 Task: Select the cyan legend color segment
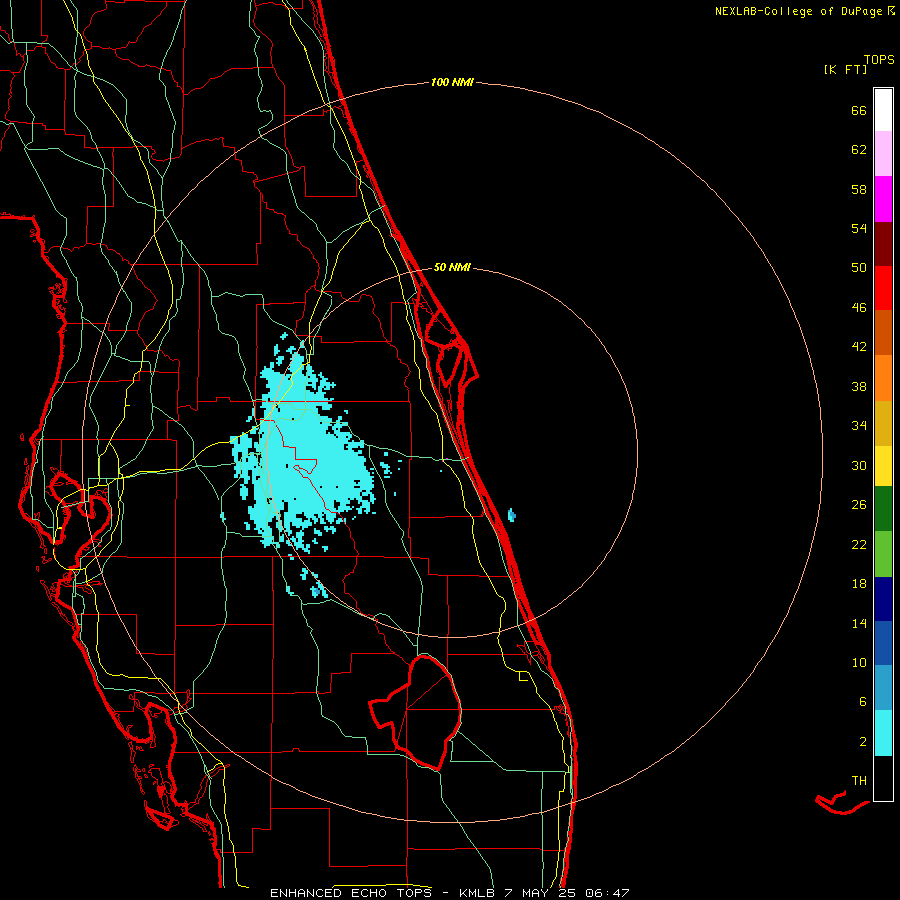click(883, 733)
